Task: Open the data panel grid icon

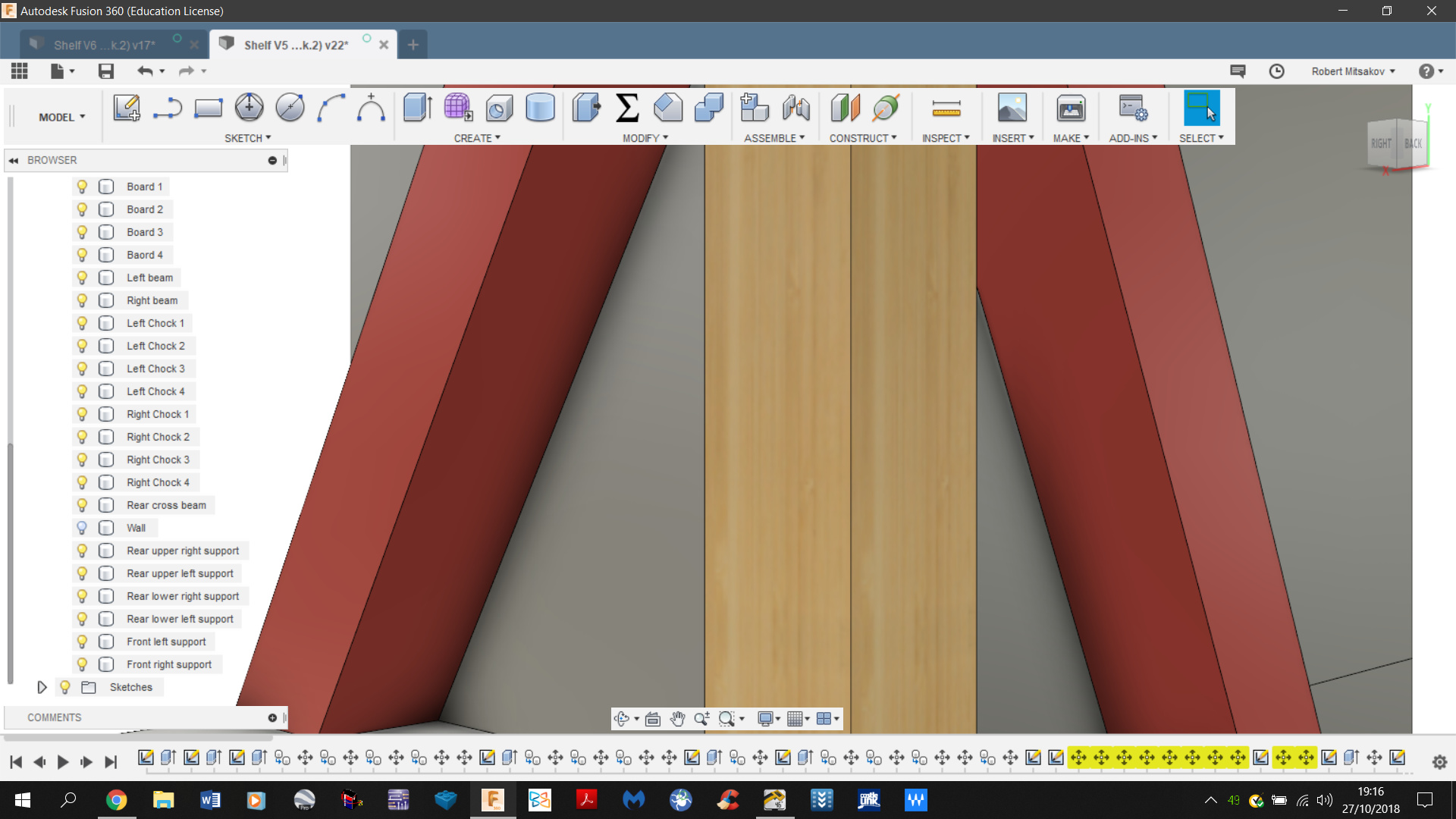Action: [20, 71]
